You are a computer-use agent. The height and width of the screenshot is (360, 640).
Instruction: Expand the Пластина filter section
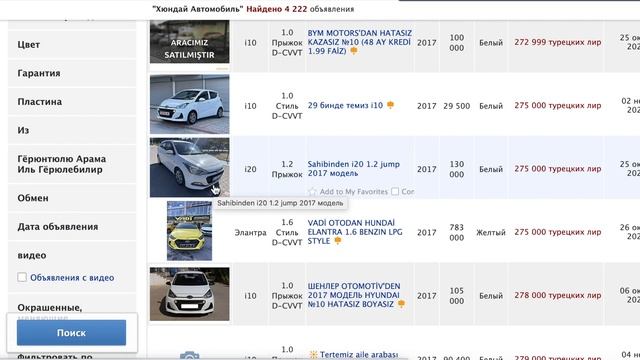72,102
